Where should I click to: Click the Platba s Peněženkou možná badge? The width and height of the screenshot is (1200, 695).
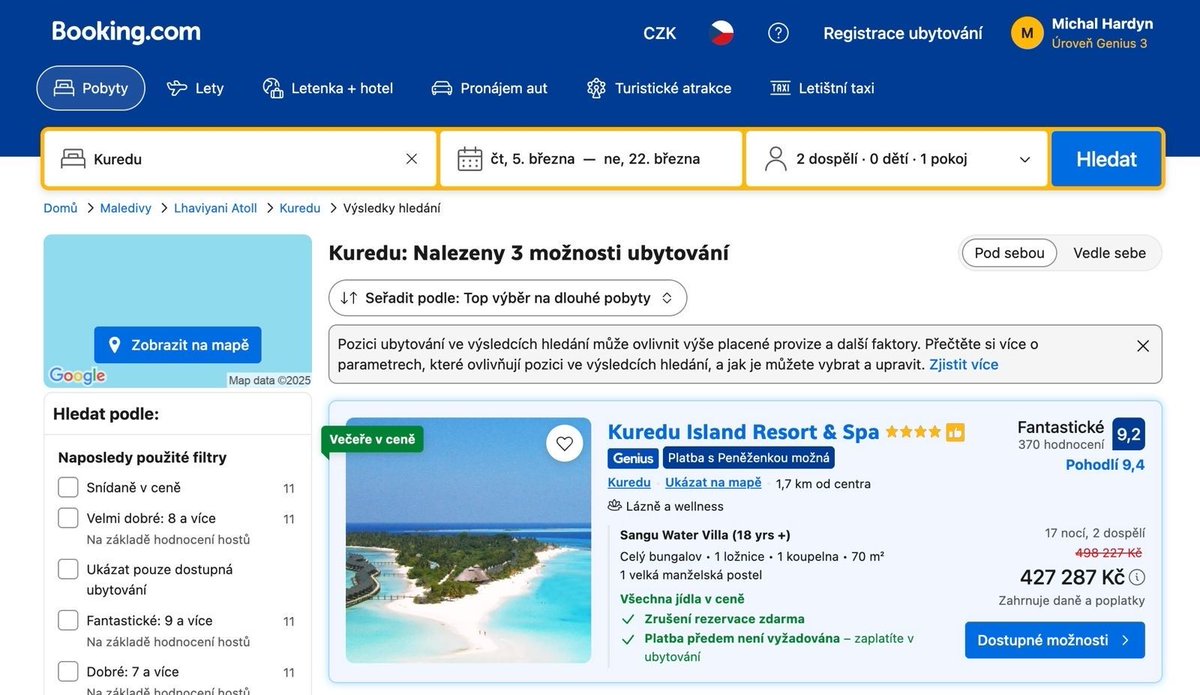749,458
